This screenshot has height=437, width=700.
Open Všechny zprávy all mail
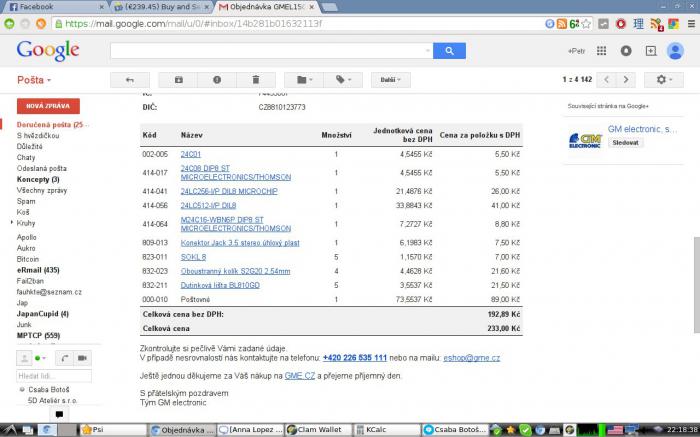(42, 190)
